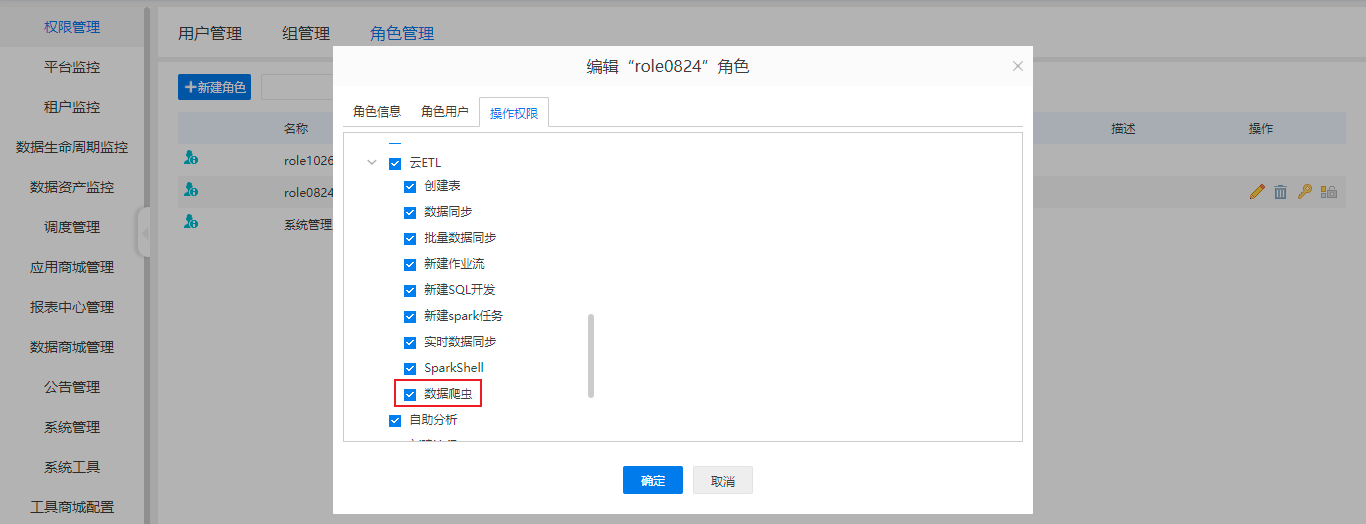This screenshot has height=524, width=1366.
Task: Open 调度管理 in the sidebar
Action: click(x=72, y=227)
